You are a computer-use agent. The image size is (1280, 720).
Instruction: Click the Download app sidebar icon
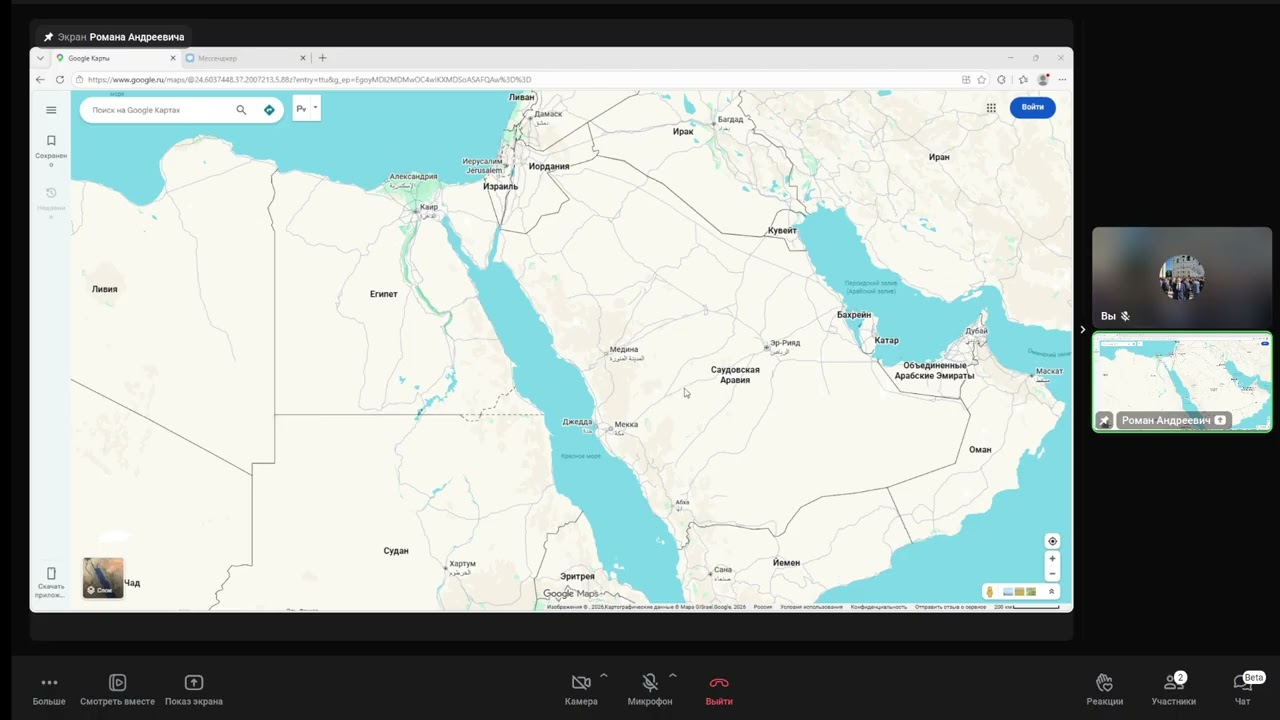click(51, 582)
